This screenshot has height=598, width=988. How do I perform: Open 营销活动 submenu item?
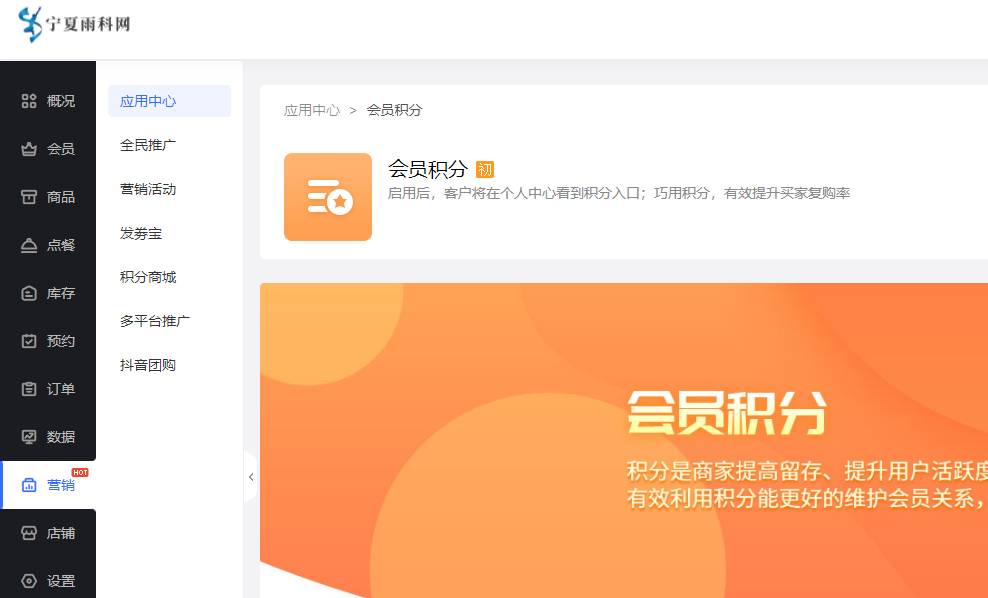[148, 189]
